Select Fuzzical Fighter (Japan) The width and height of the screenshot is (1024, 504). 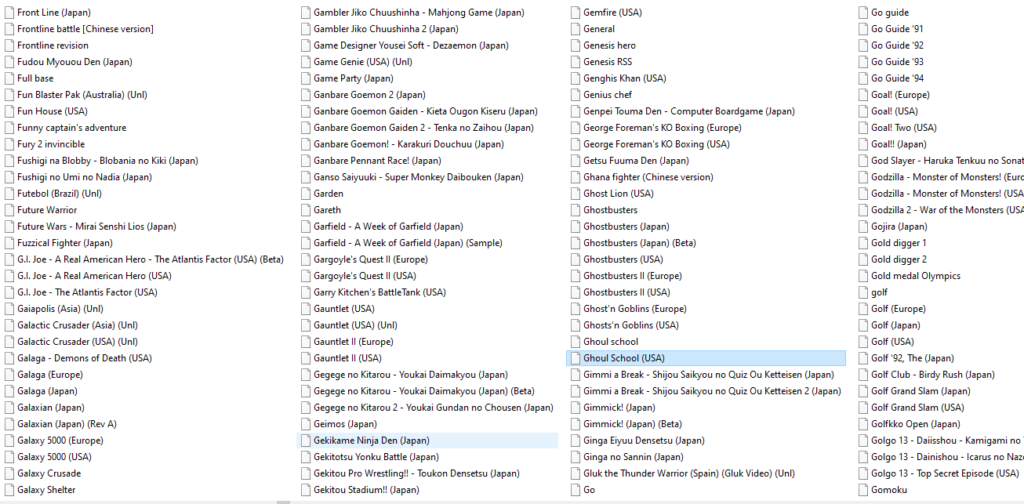[x=65, y=243]
